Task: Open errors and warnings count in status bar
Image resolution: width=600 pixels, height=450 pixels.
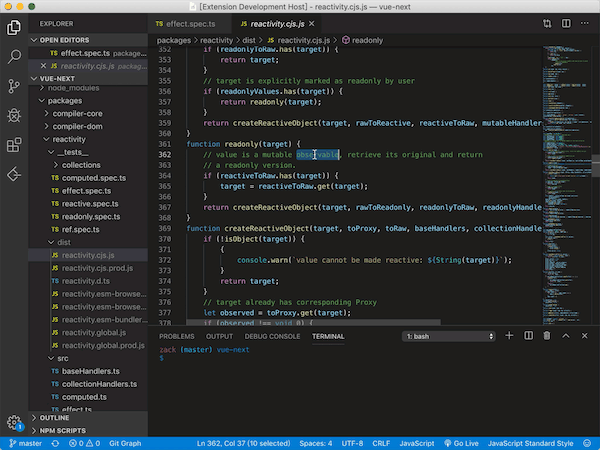Action: 84,443
